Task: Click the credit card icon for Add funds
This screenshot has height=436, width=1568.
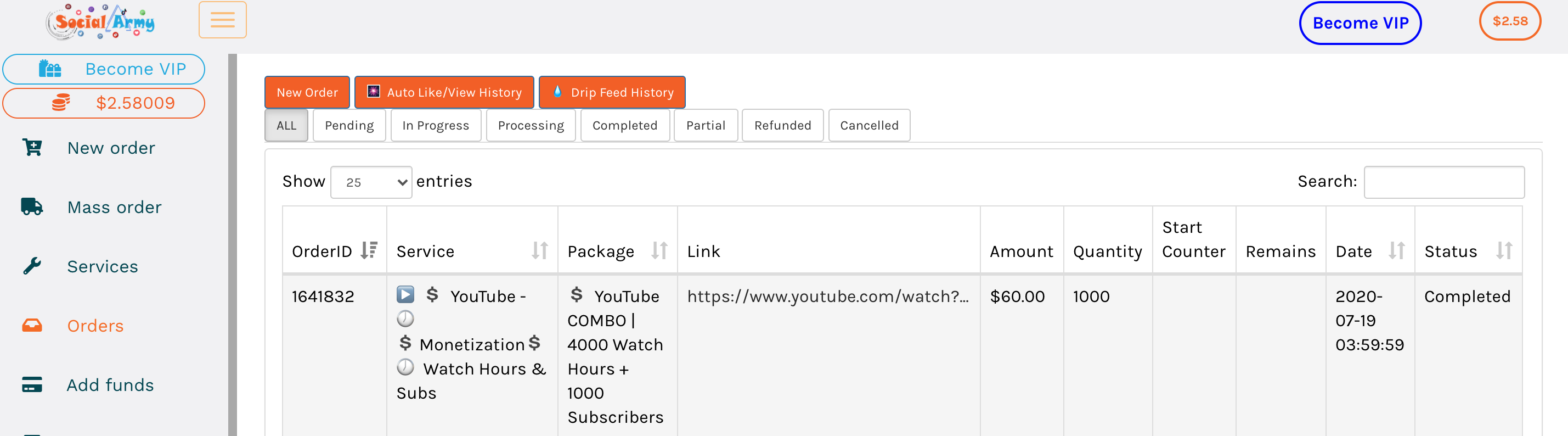Action: click(x=32, y=385)
